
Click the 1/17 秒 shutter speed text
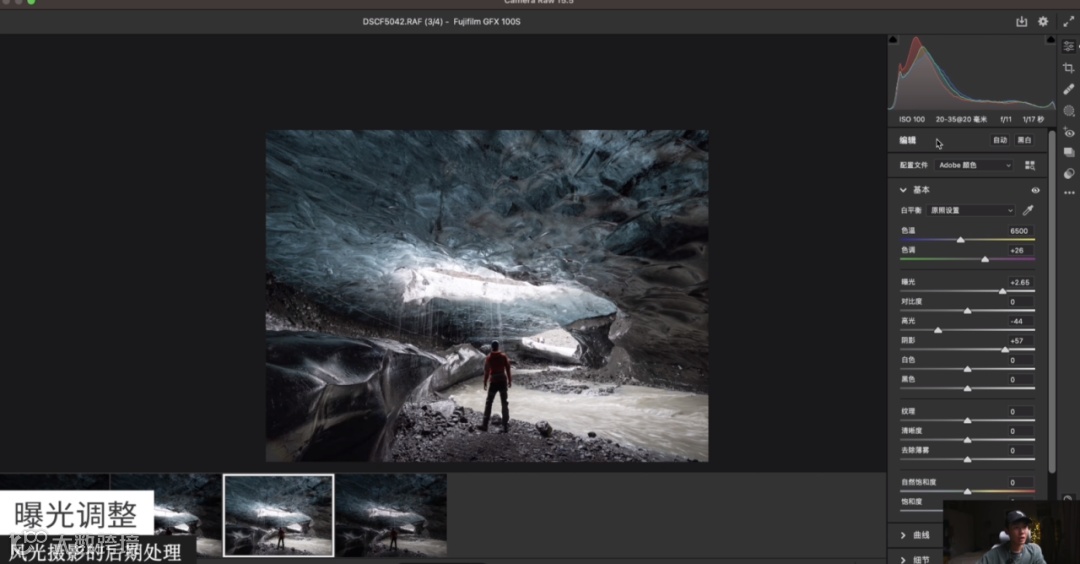pyautogui.click(x=1033, y=119)
